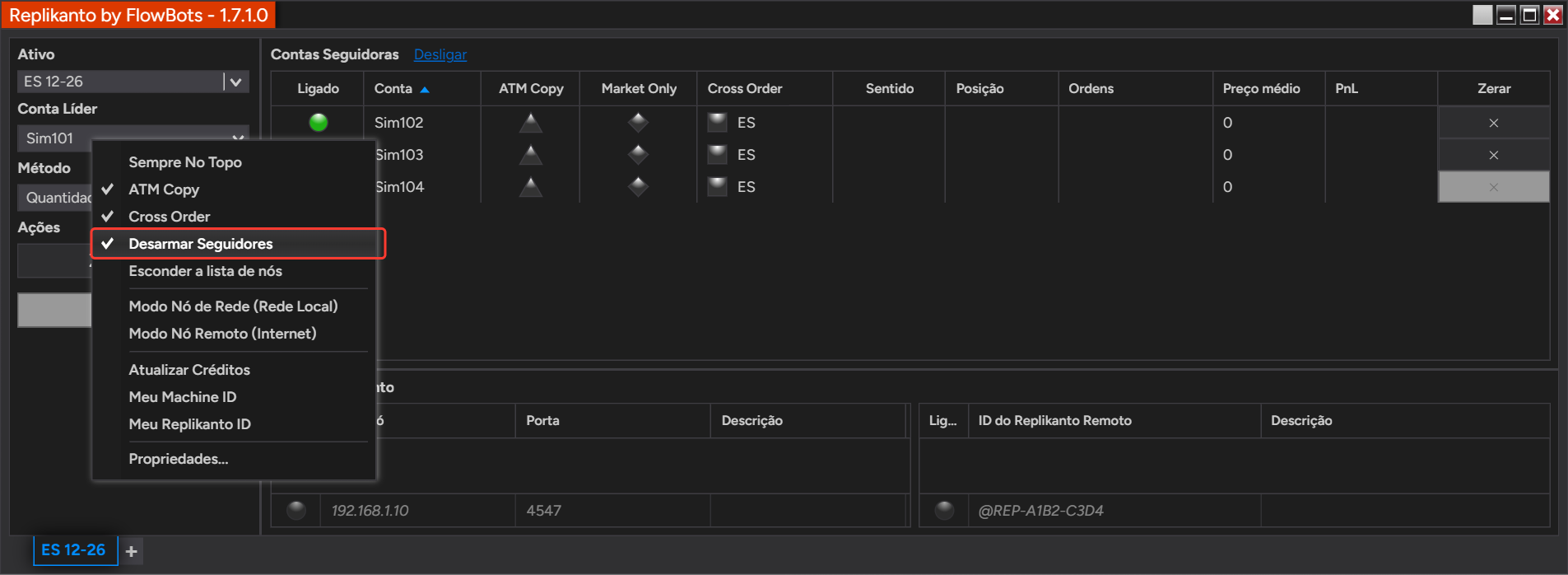Viewport: 1568px width, 575px height.
Task: Check the Cross Order box for Sim102
Action: pyautogui.click(x=718, y=123)
